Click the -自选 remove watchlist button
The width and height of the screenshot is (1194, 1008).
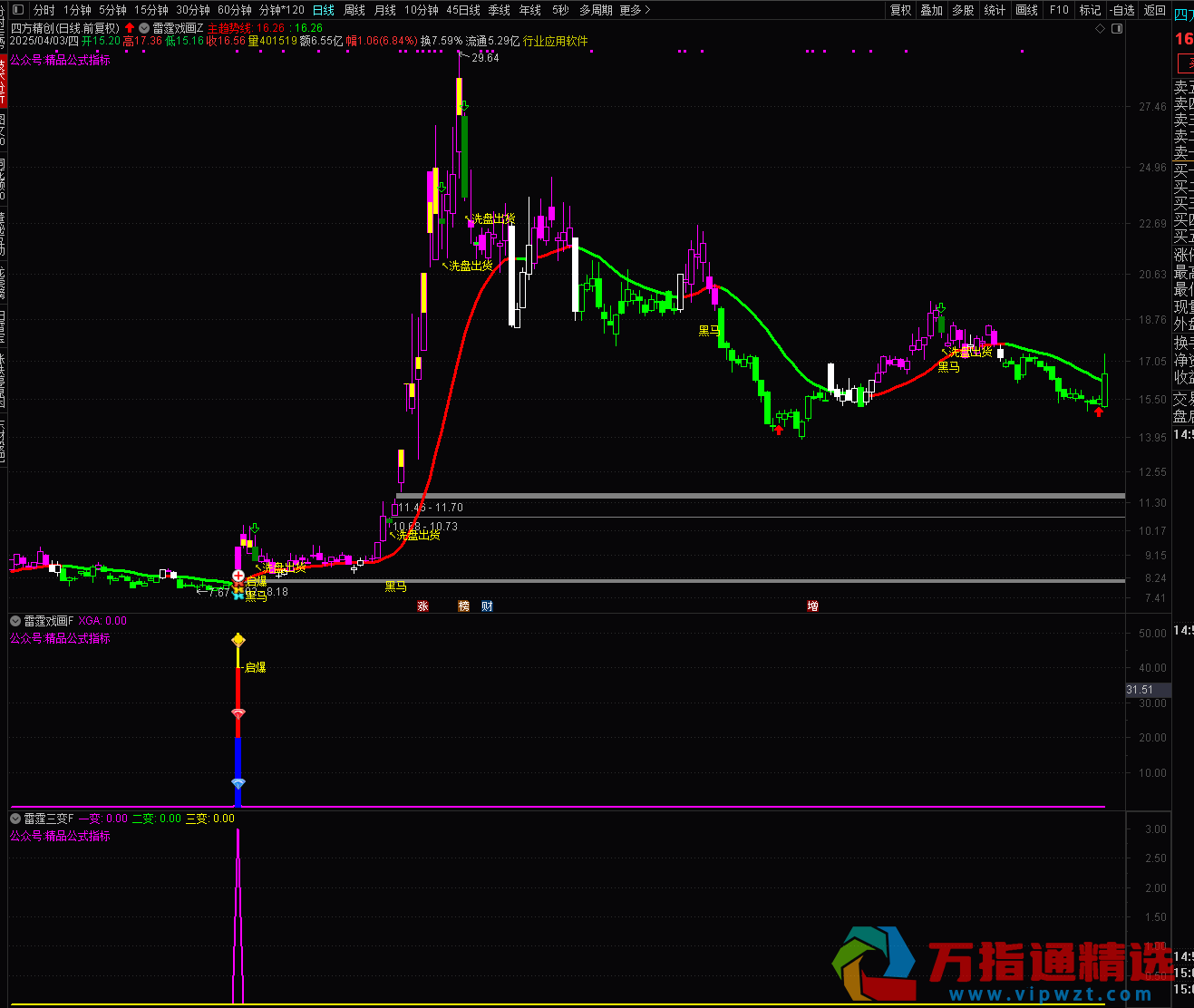pos(1122,10)
